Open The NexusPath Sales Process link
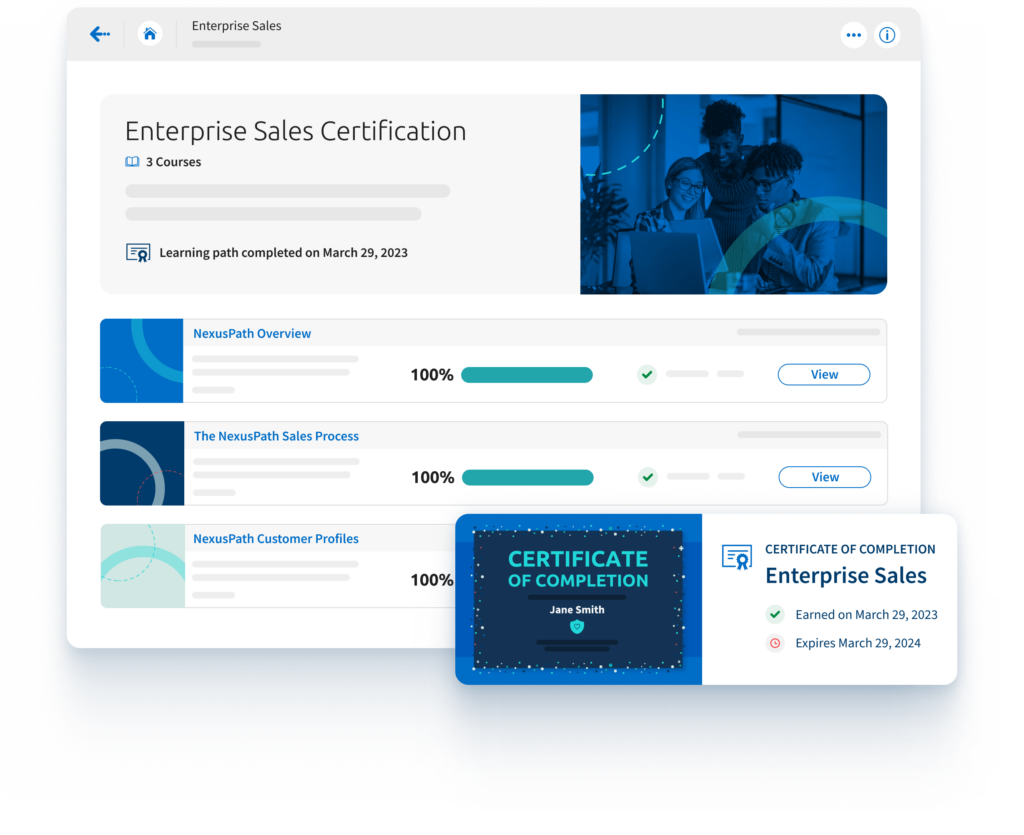The image size is (1024, 835). tap(276, 436)
